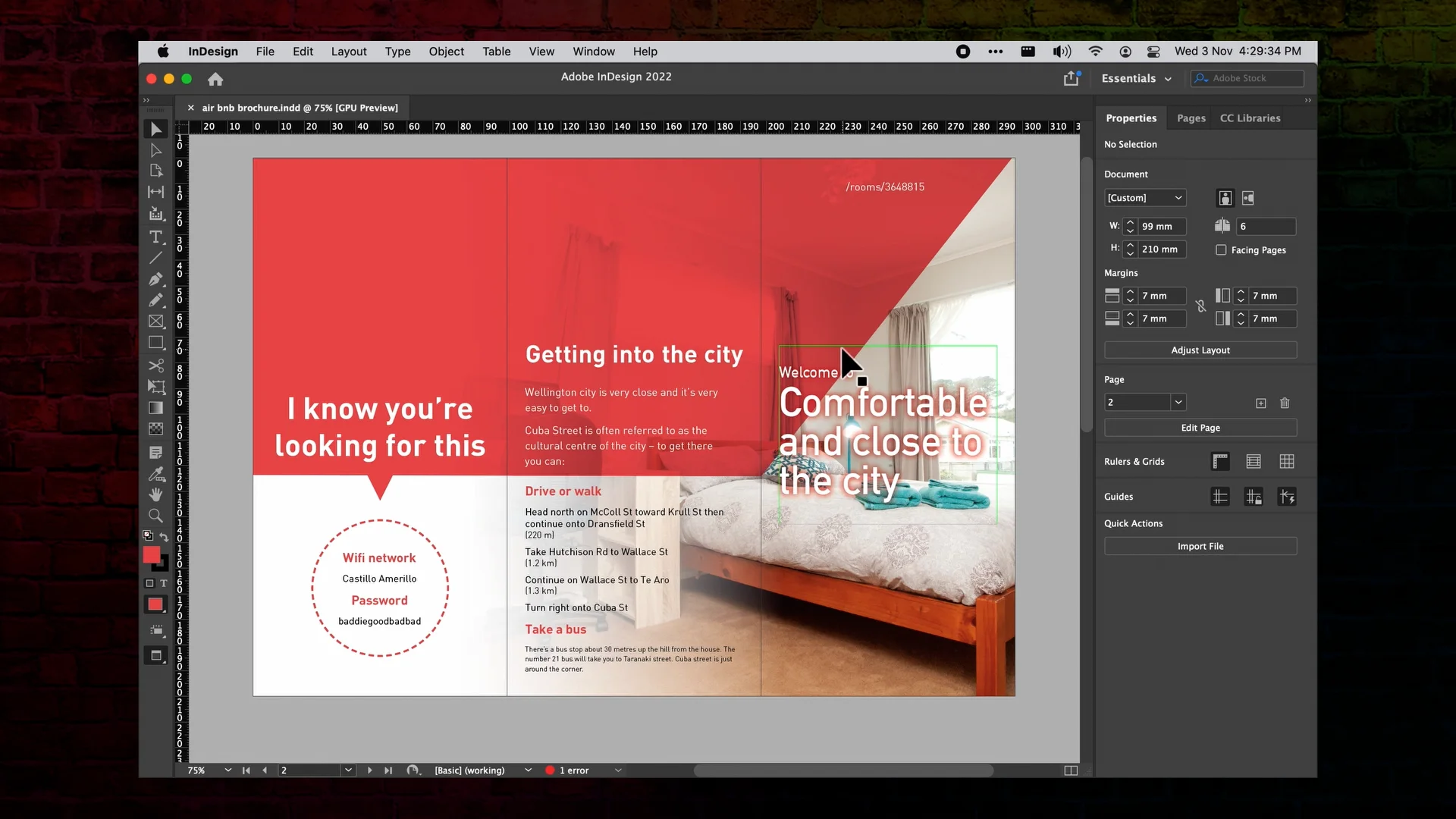Toggle the Lock Guides icon
1456x819 pixels.
point(1254,497)
